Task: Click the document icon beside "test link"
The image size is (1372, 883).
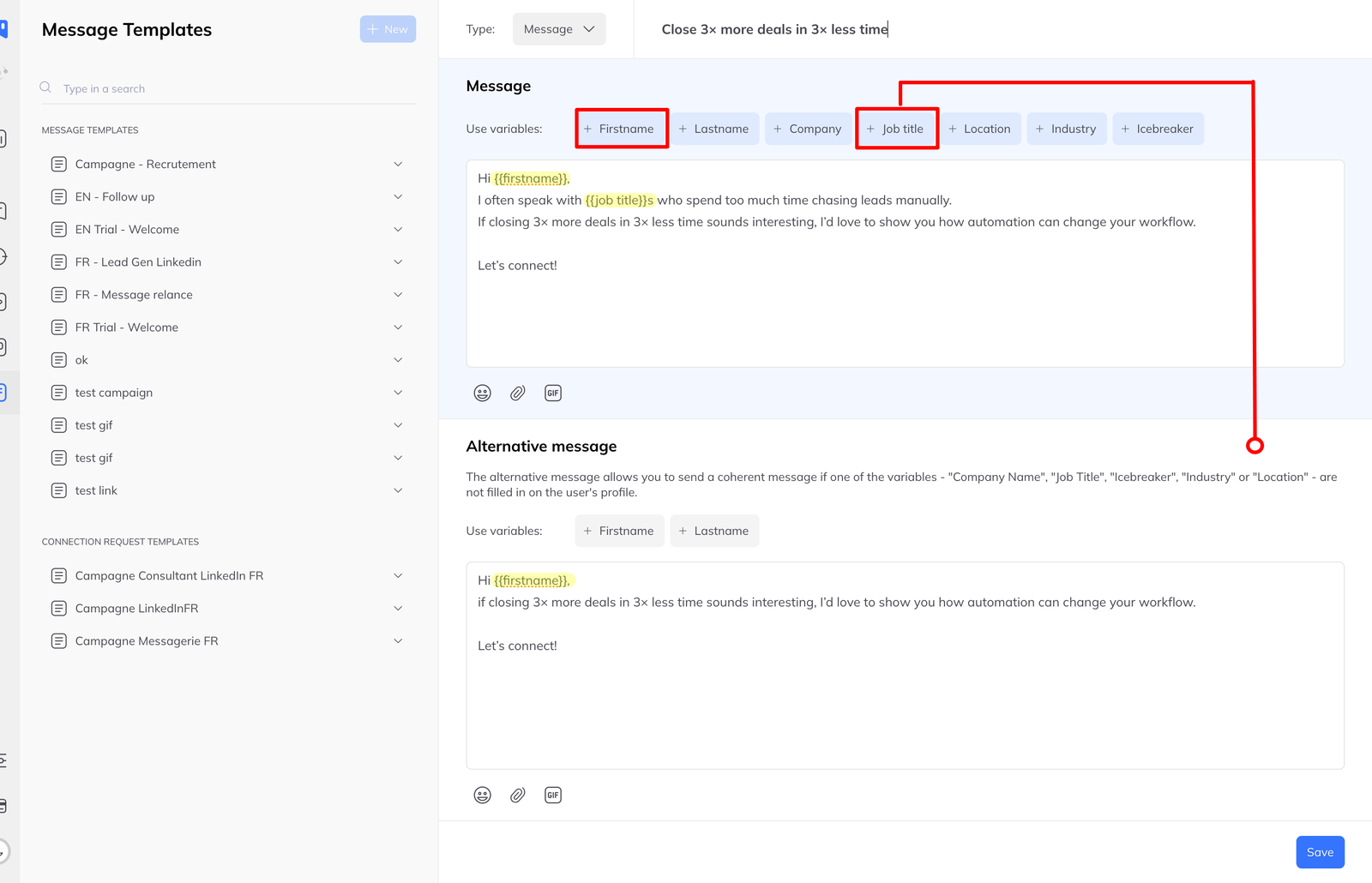Action: click(x=59, y=490)
